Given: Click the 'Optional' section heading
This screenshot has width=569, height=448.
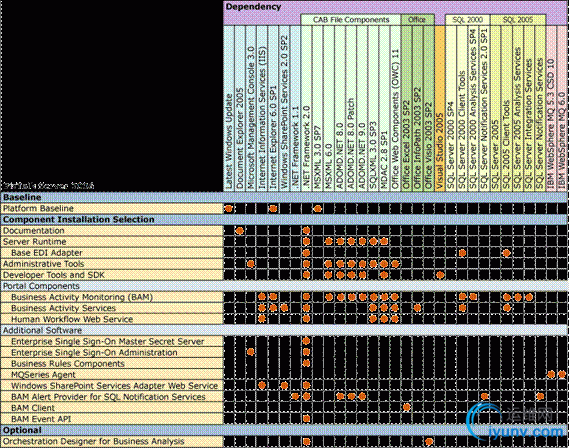Looking at the screenshot, I should pos(22,430).
